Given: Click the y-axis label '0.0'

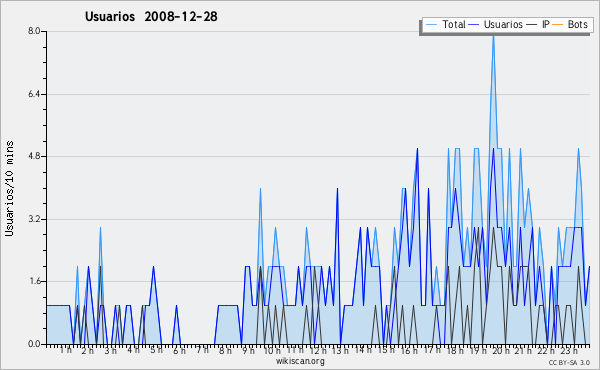Looking at the screenshot, I should [34, 344].
